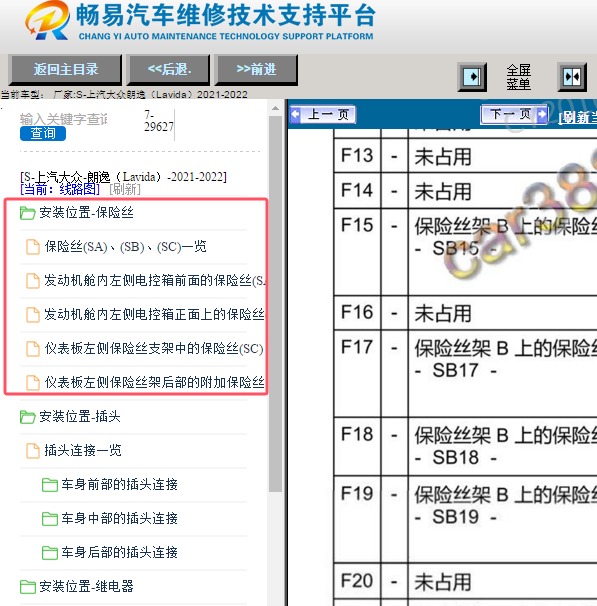This screenshot has width=597, height=606.
Task: Open 保险丝(SA)、(SB)、(SC)一览 document
Action: (x=125, y=247)
